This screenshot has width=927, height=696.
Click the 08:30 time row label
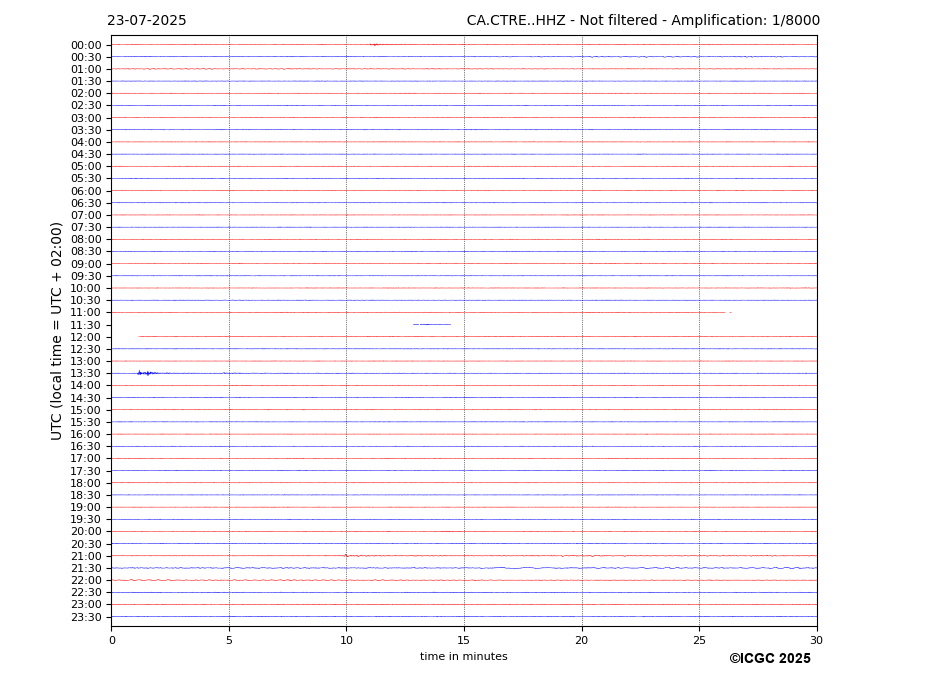coord(86,251)
